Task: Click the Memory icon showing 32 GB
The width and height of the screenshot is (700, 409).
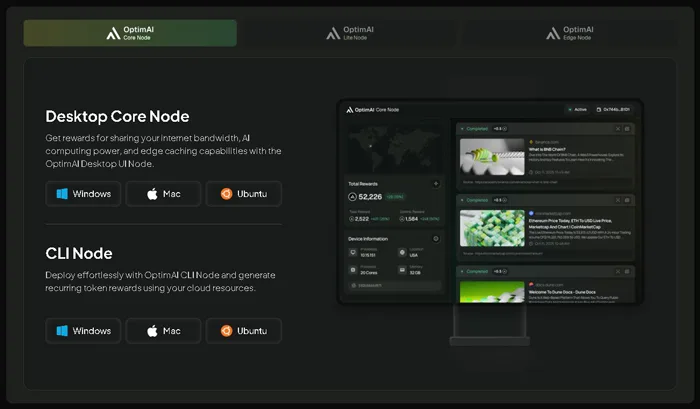Action: pos(402,270)
